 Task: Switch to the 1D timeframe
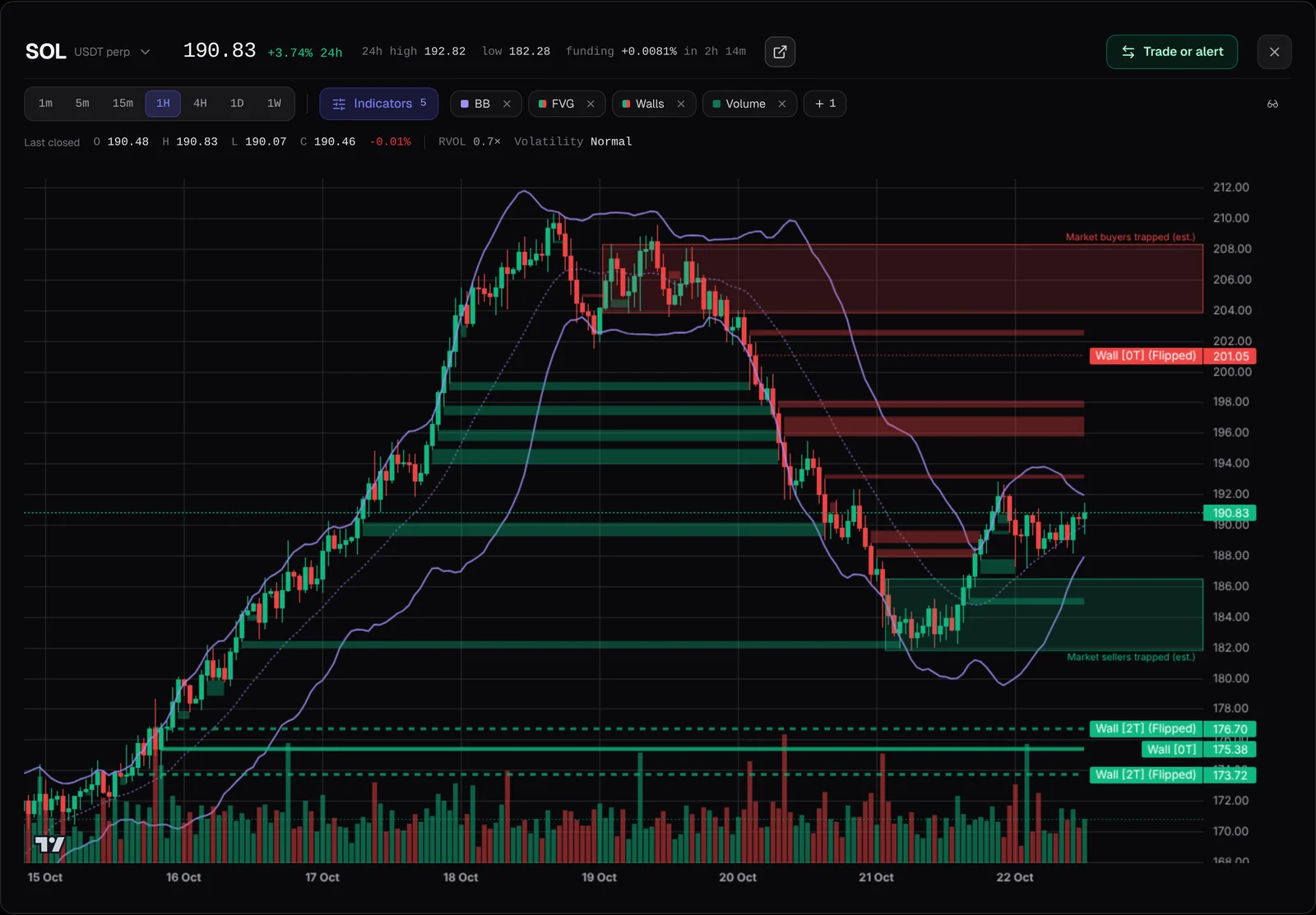(237, 104)
